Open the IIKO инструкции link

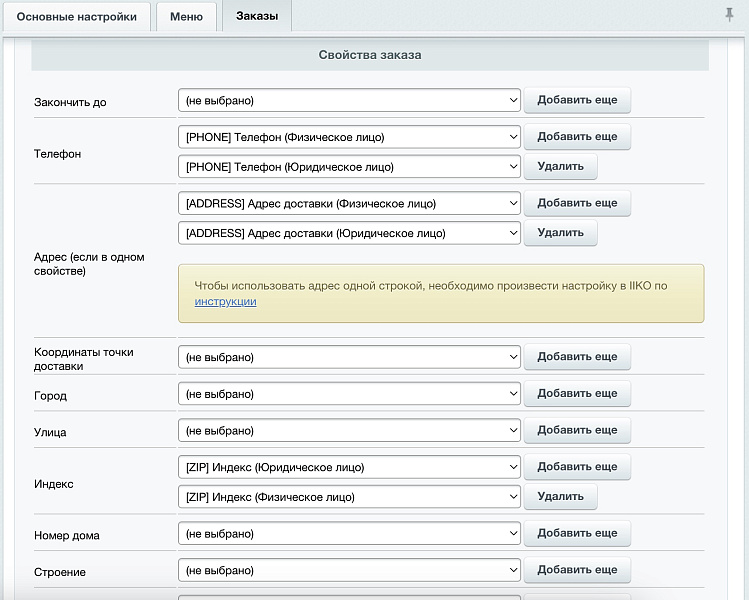[x=225, y=301]
